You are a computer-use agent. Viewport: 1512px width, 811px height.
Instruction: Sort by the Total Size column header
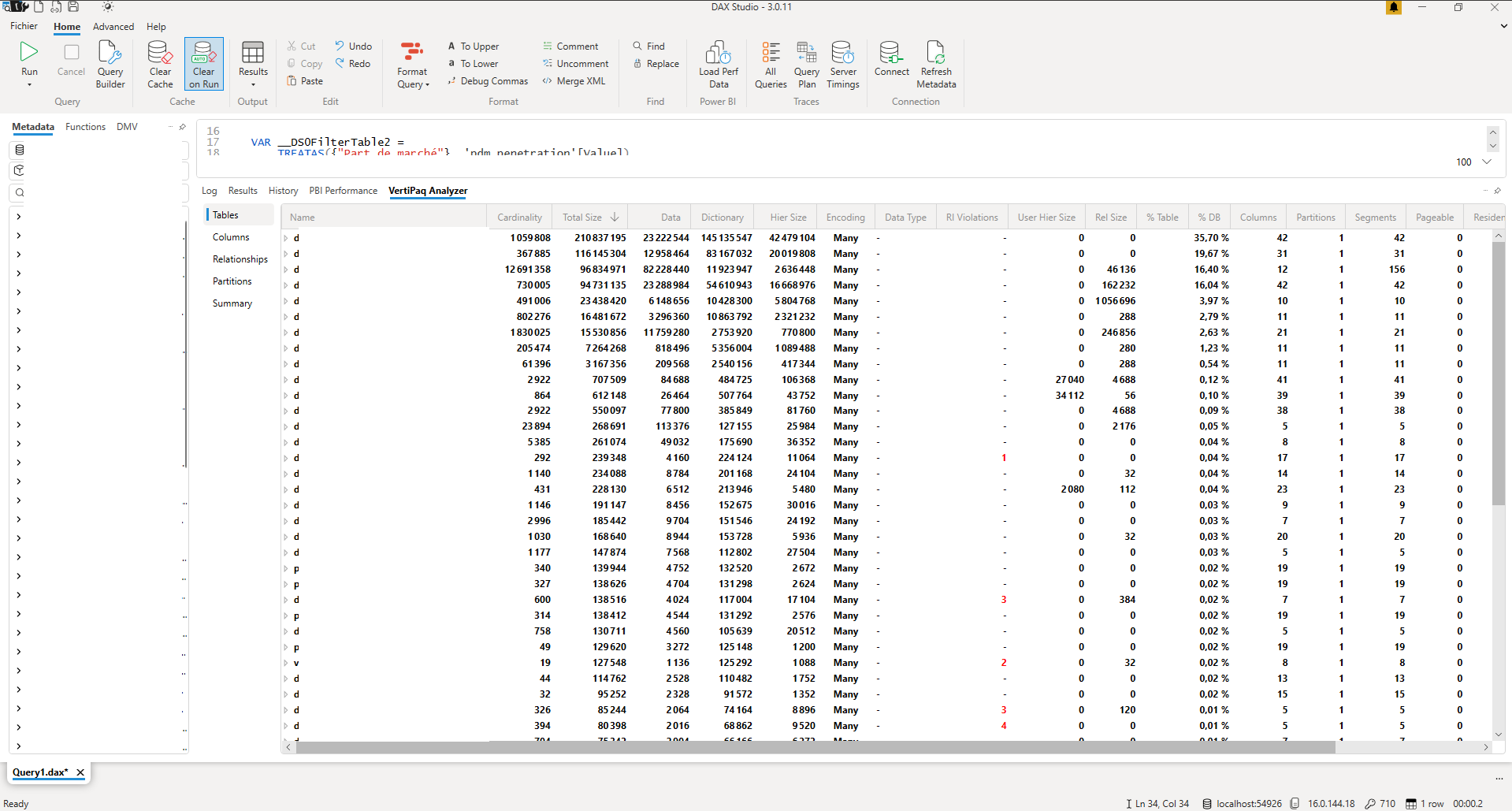(x=589, y=218)
